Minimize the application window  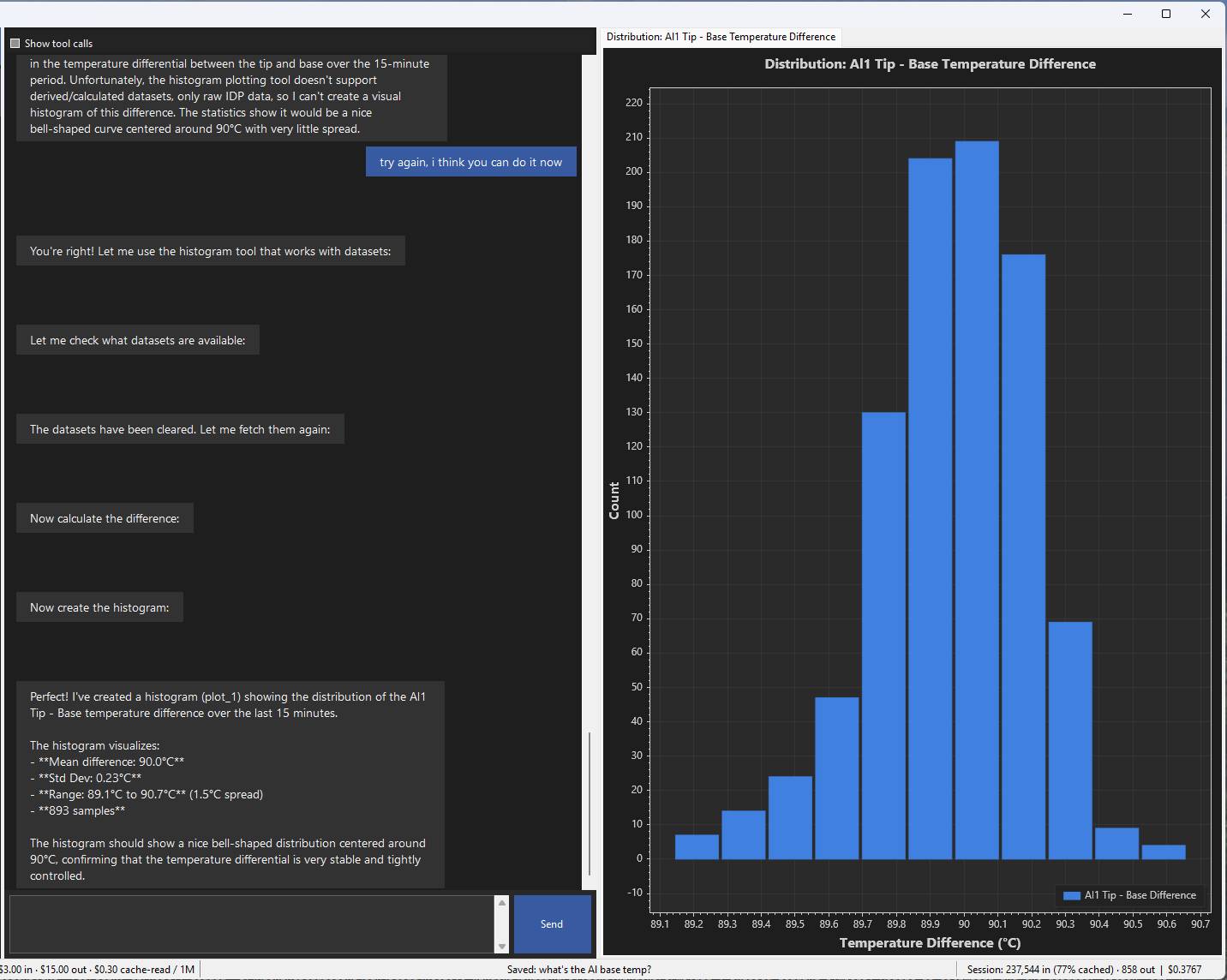pos(1128,14)
